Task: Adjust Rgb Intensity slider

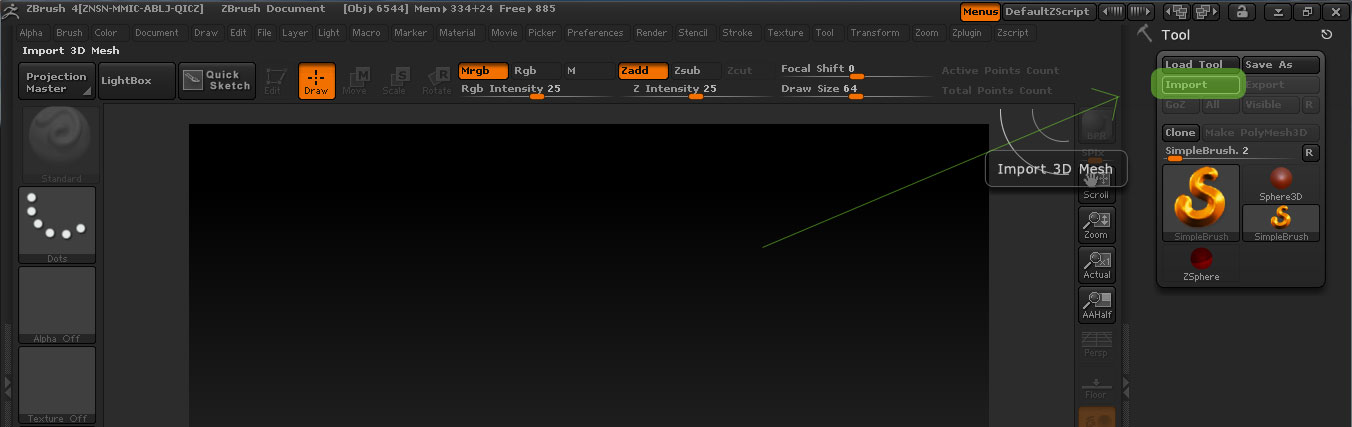Action: click(536, 90)
